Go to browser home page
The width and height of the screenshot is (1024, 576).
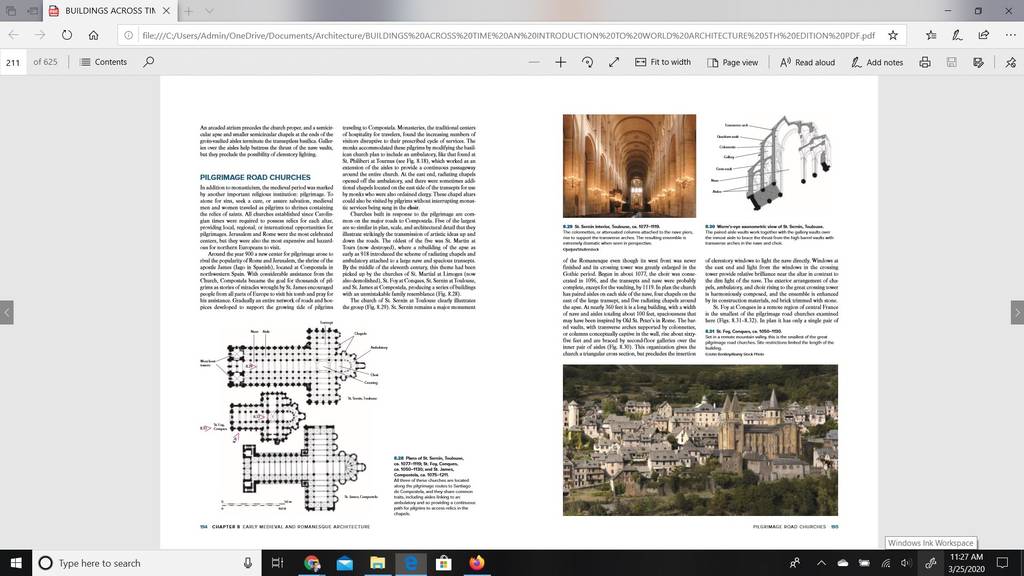point(93,35)
